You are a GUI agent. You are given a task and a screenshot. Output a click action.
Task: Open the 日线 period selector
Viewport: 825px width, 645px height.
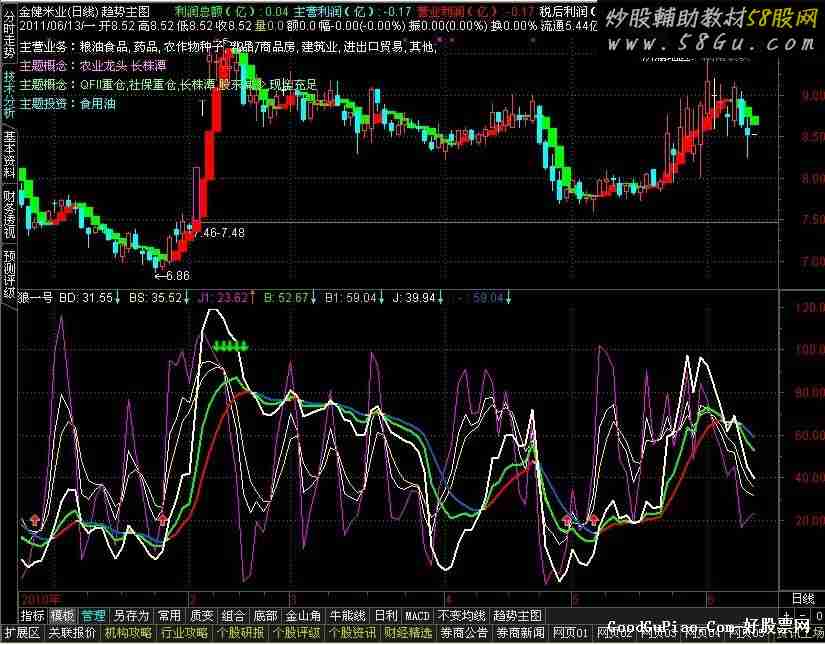coord(802,597)
